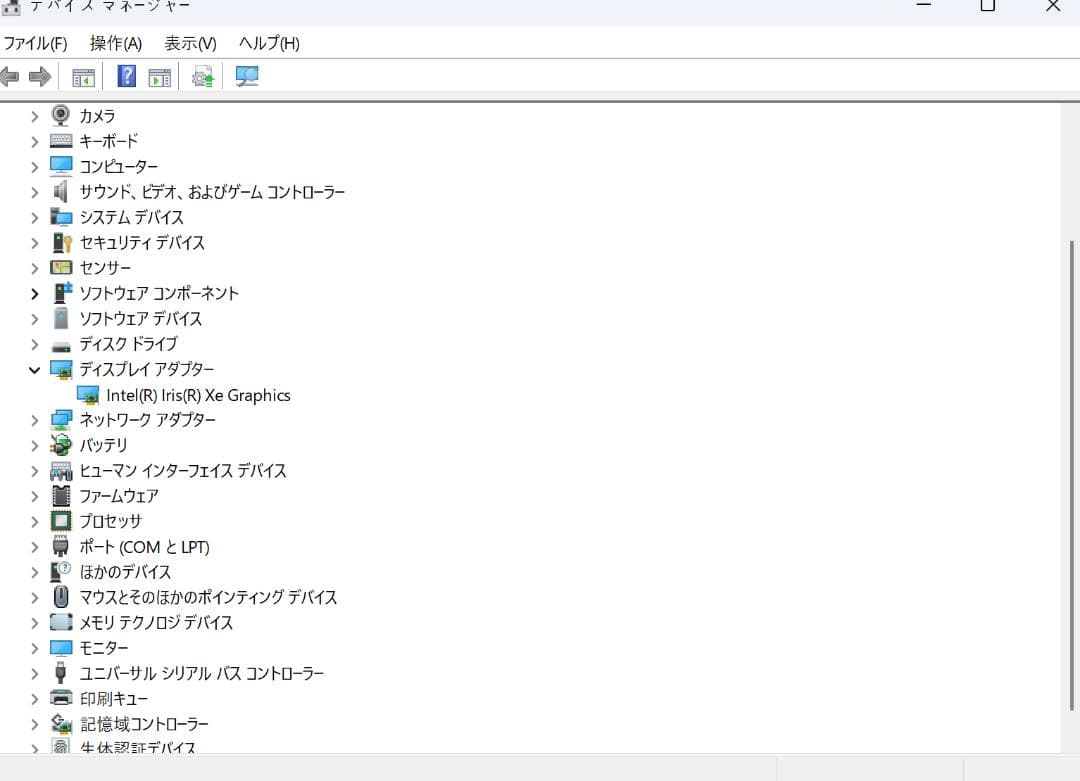The width and height of the screenshot is (1080, 781).
Task: Scan for hardware changes via toolbar icon
Action: 202,76
